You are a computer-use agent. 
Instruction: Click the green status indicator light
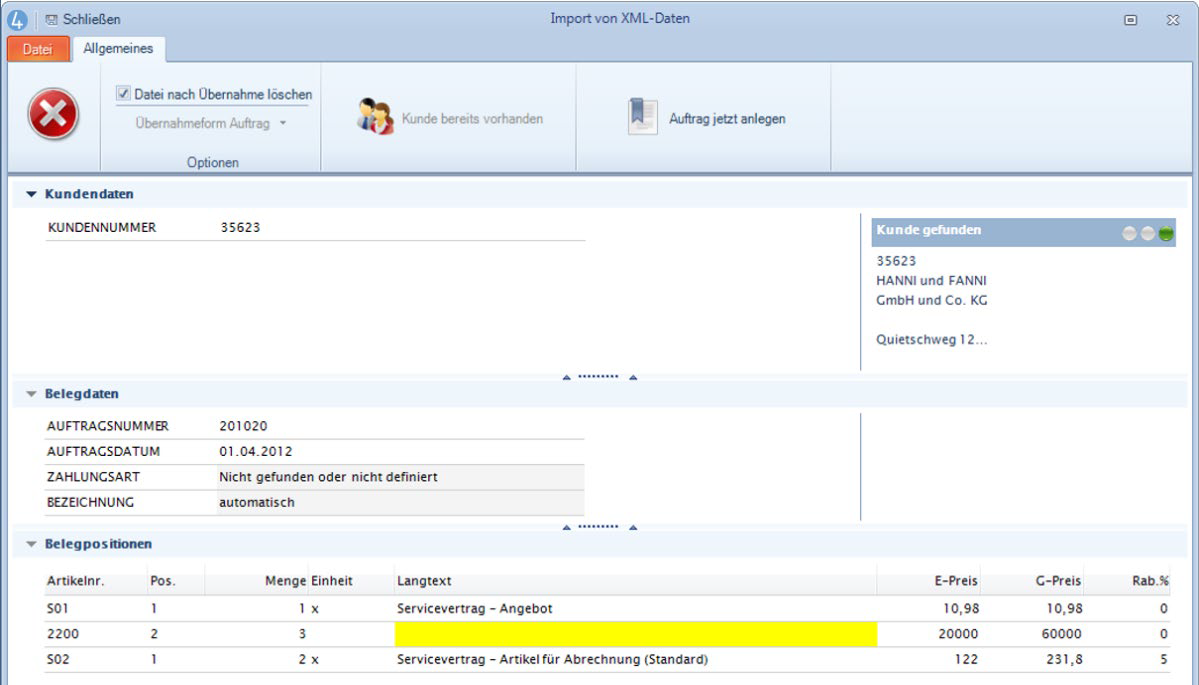click(1166, 234)
